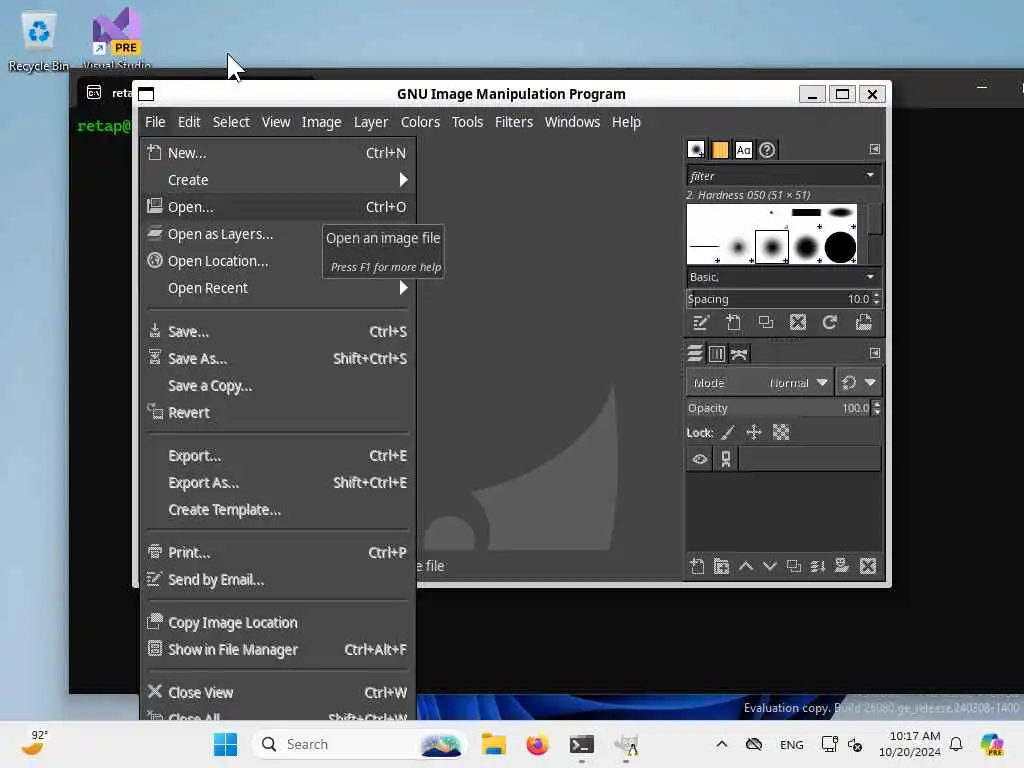Create a new layer group icon
This screenshot has width=1024, height=768.
[x=721, y=566]
